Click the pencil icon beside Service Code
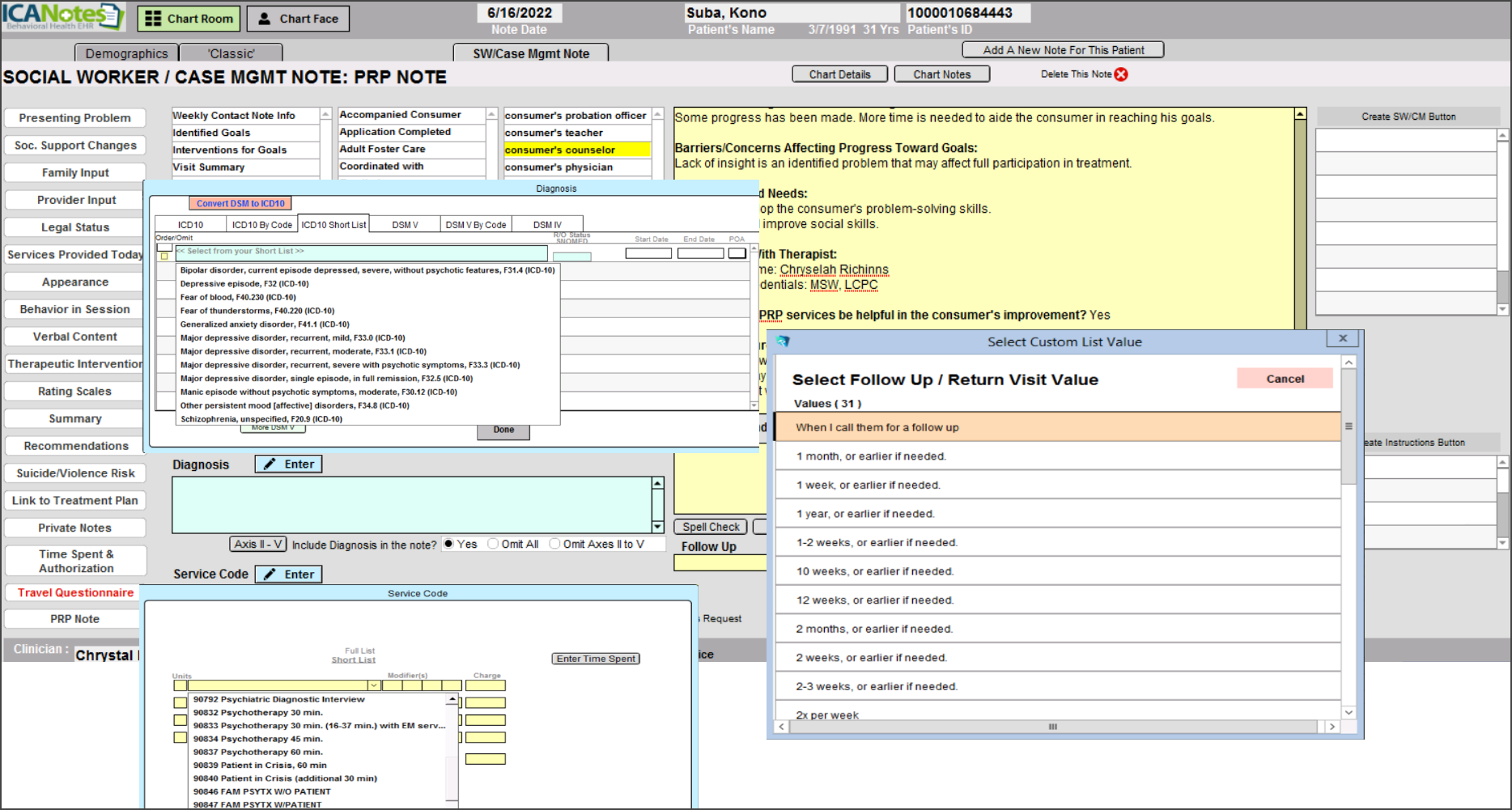This screenshot has height=810, width=1512. pos(270,575)
